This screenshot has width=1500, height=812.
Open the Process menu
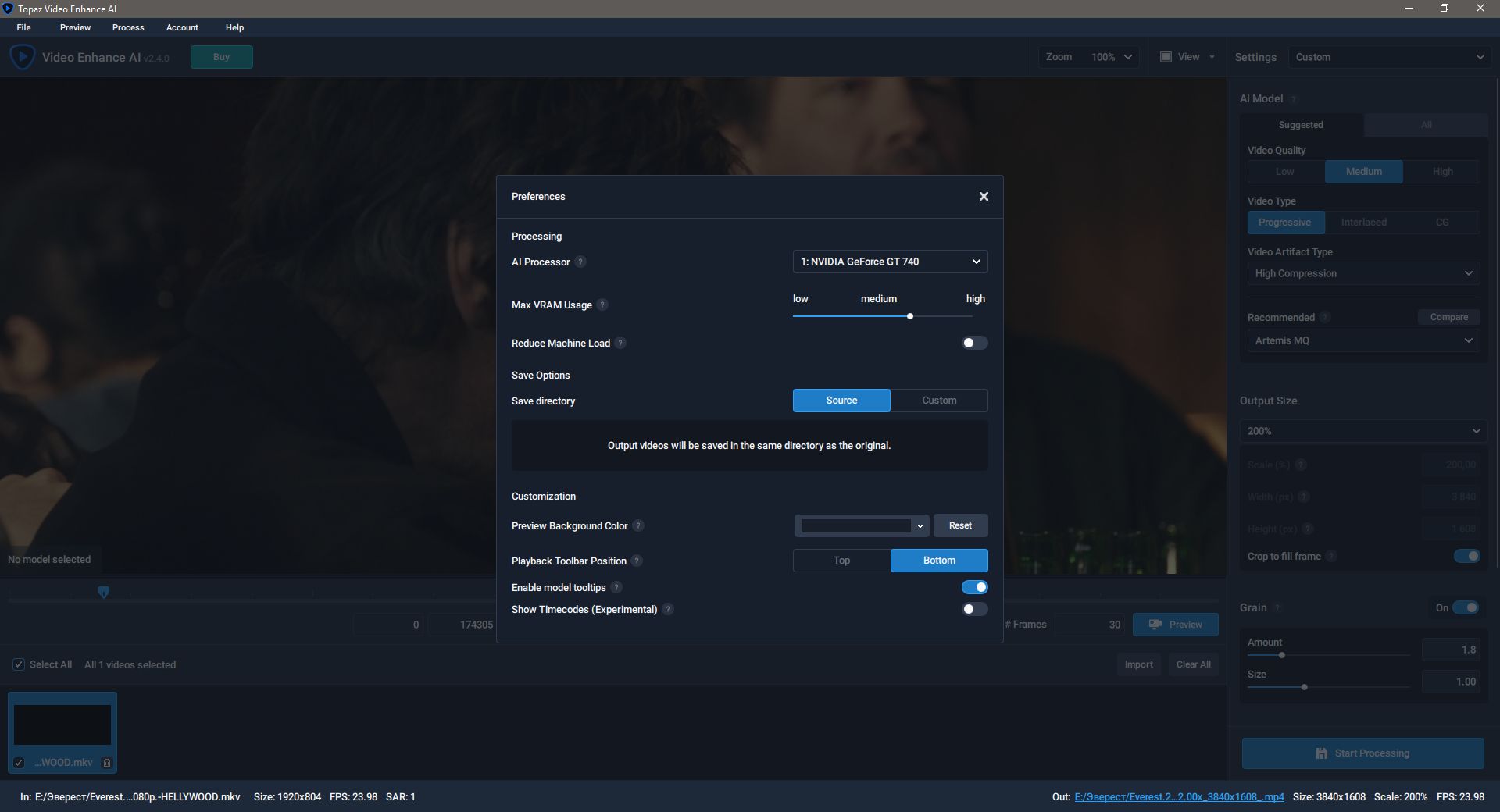128,27
